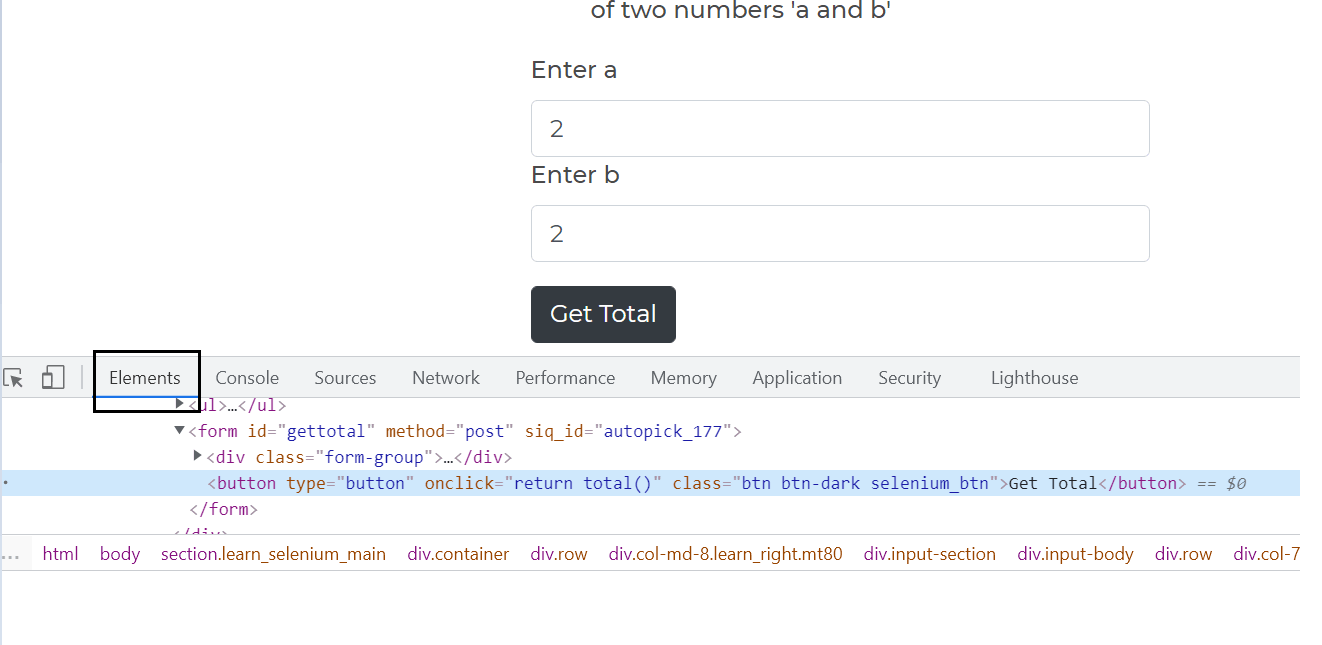Switch to the Console tab
This screenshot has width=1322, height=645.
[x=247, y=378]
